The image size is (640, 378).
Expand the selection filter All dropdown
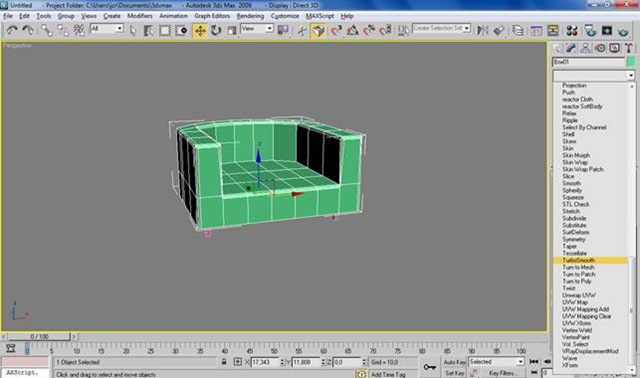click(x=107, y=29)
